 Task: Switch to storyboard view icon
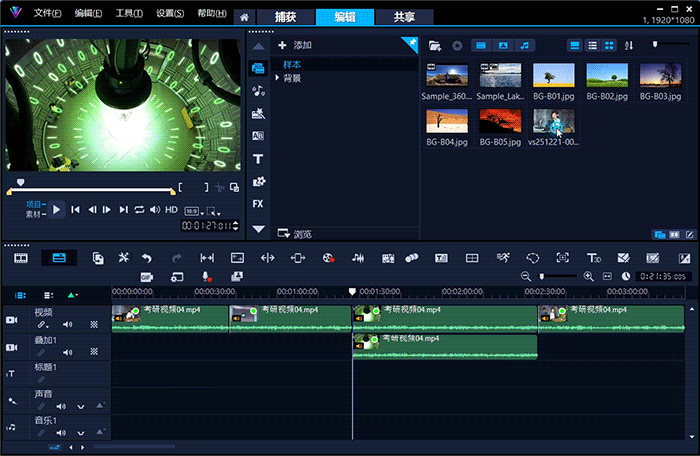(x=20, y=258)
